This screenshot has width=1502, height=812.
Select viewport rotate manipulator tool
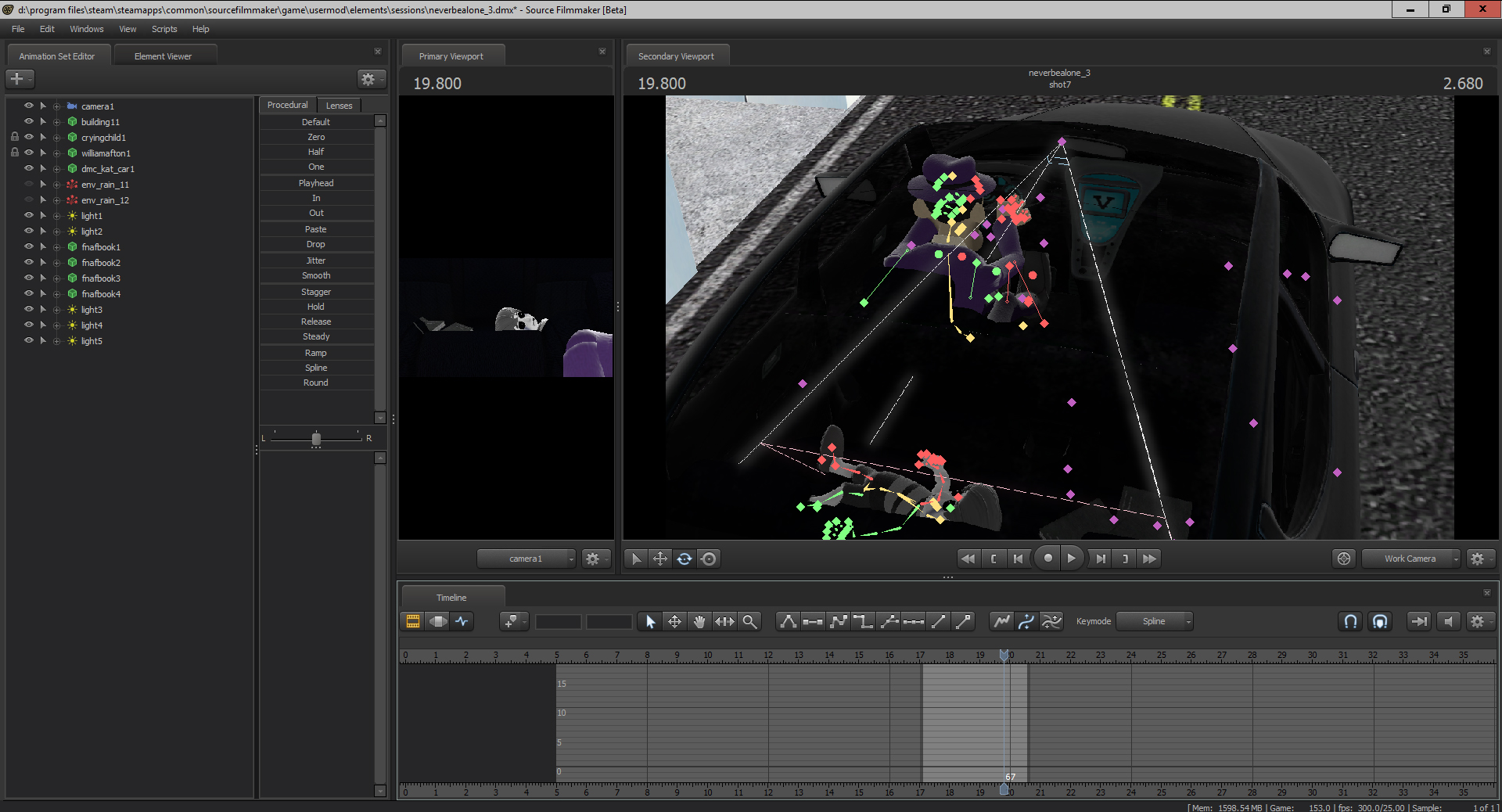point(685,559)
